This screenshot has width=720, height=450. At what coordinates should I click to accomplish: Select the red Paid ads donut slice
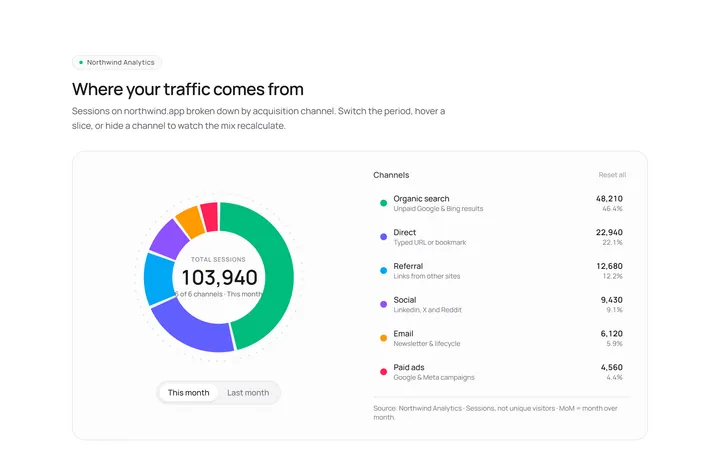pyautogui.click(x=209, y=216)
